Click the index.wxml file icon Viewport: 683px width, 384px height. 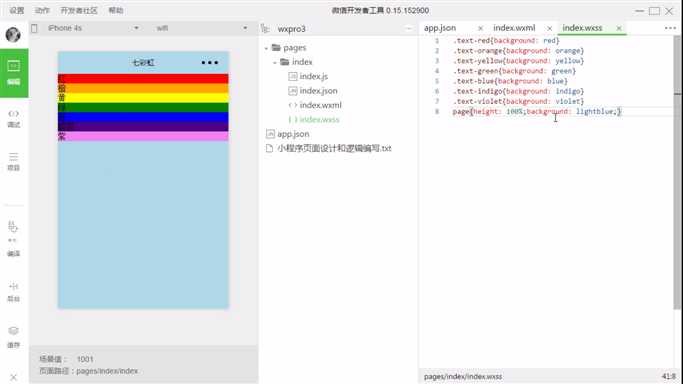click(293, 105)
